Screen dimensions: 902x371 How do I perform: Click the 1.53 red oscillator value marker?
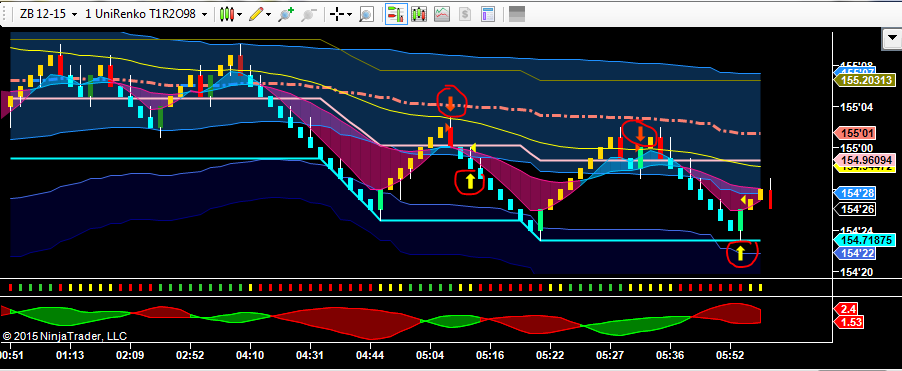tap(849, 322)
